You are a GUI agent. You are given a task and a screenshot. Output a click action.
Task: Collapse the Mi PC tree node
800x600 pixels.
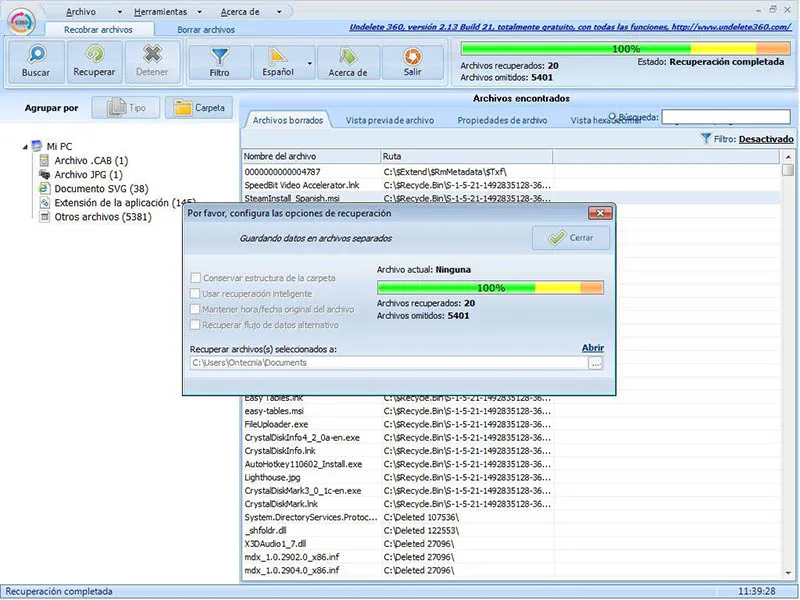coord(25,146)
